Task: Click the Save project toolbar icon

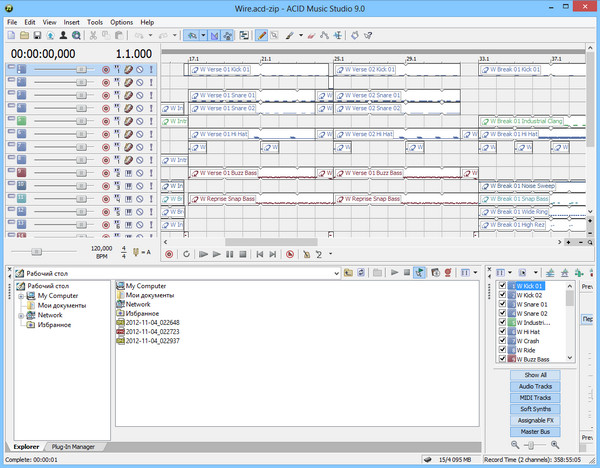Action: coord(37,35)
